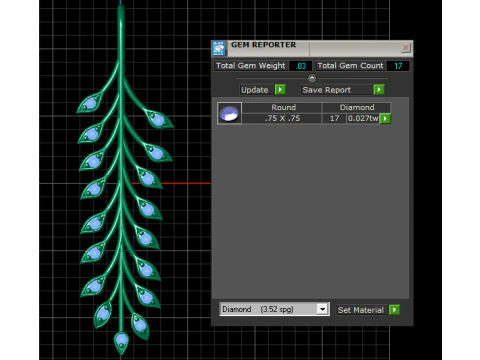The image size is (480, 360).
Task: Select bottom tip gem of leaf design
Action: pyautogui.click(x=121, y=340)
